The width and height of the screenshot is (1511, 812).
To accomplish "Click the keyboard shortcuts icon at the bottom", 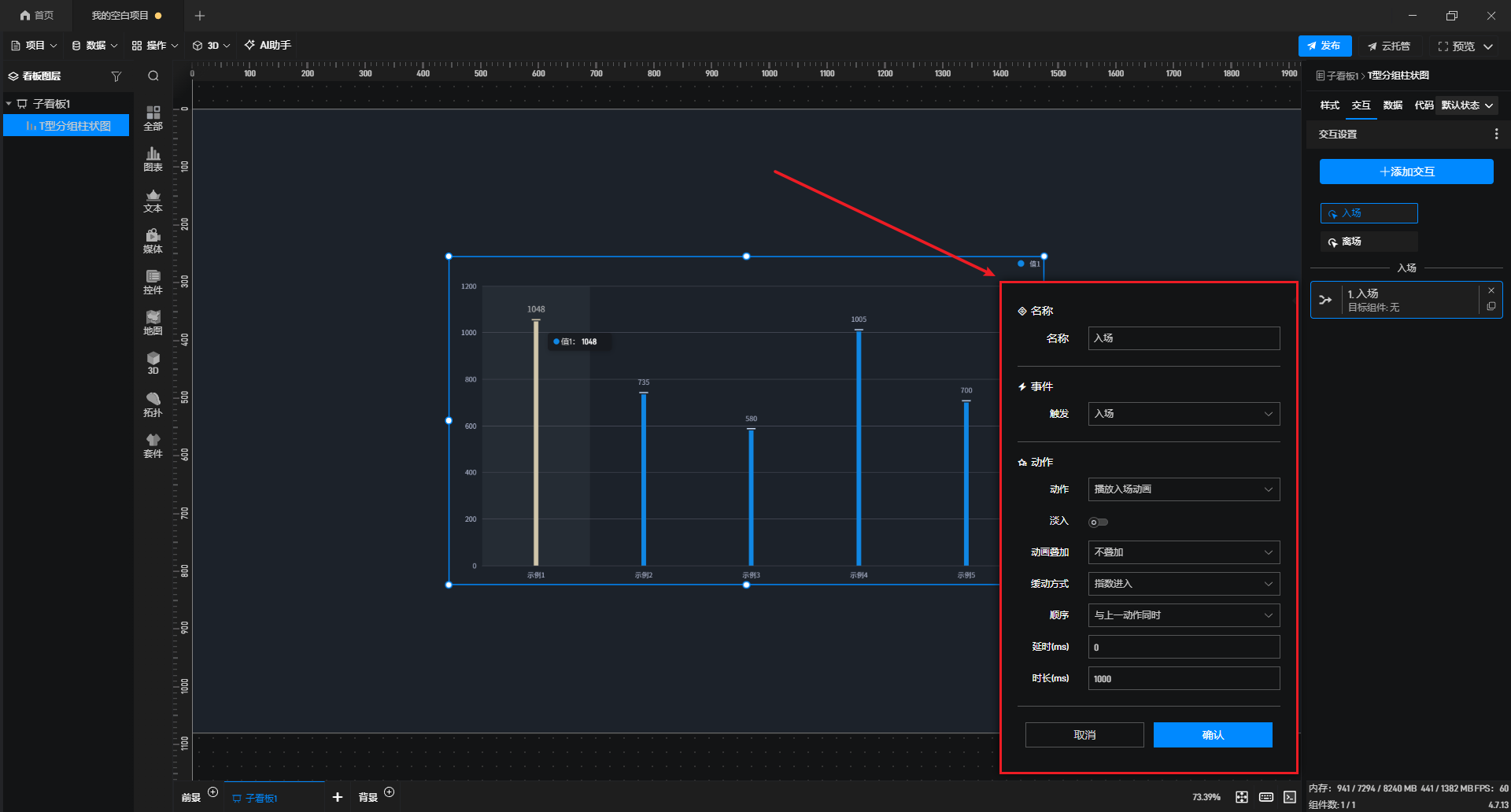I will 1266,797.
